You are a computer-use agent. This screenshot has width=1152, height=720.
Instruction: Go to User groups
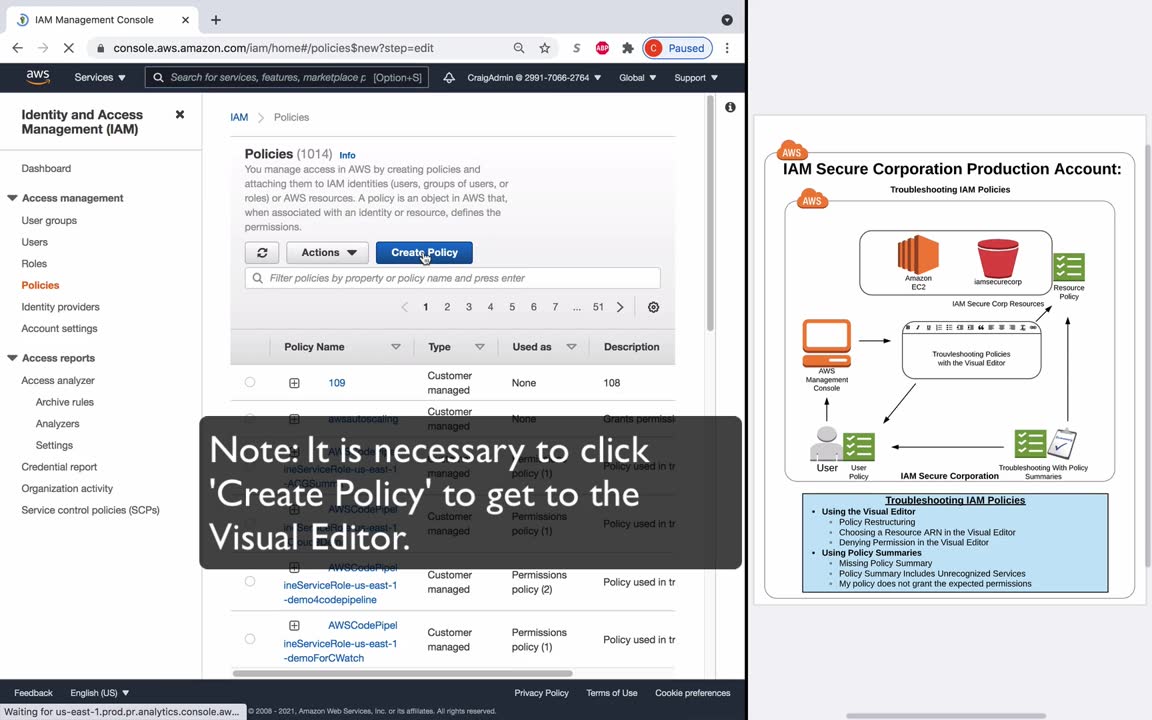49,220
